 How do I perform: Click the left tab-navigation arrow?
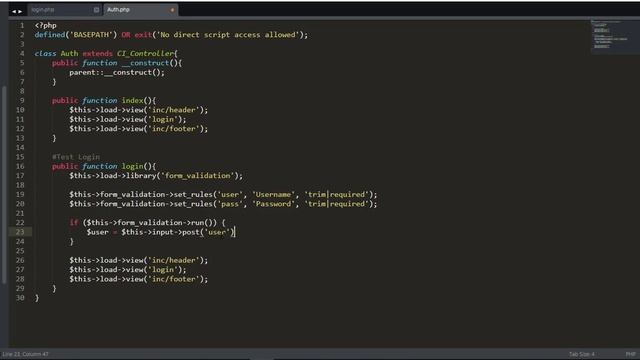pos(14,11)
